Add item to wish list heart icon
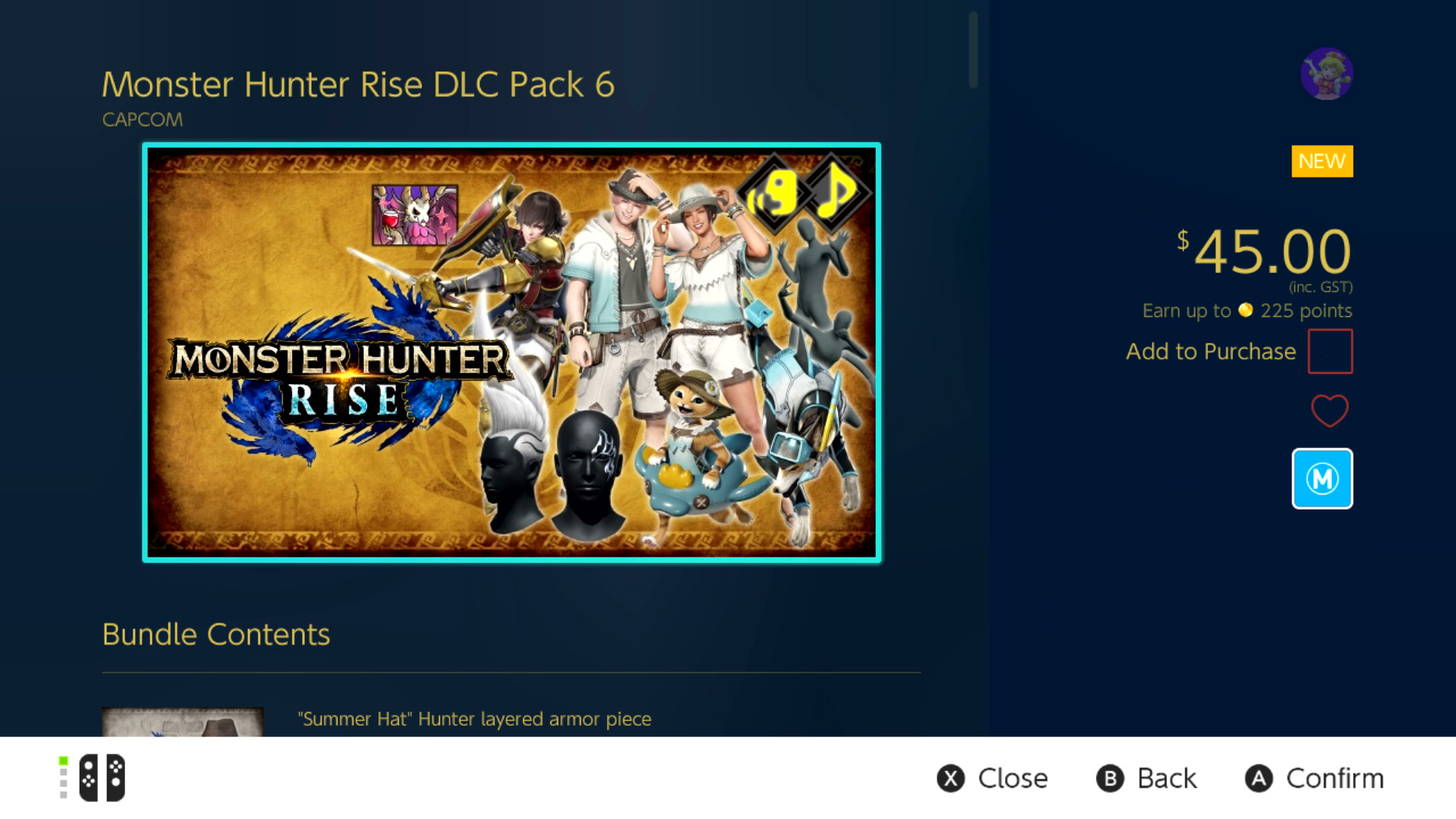This screenshot has width=1456, height=819. point(1329,411)
